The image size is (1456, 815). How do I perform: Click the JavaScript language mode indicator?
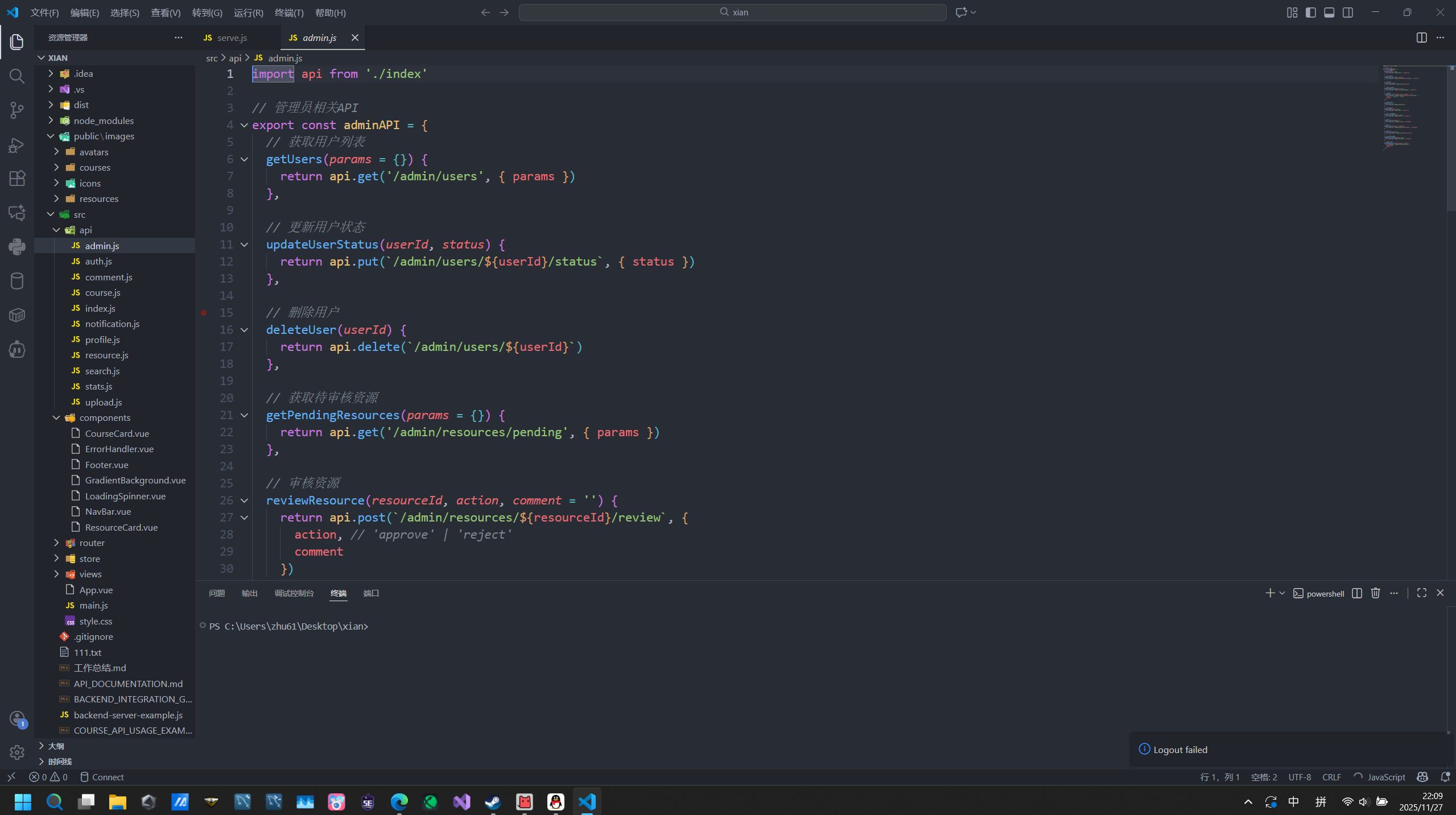pos(1386,777)
